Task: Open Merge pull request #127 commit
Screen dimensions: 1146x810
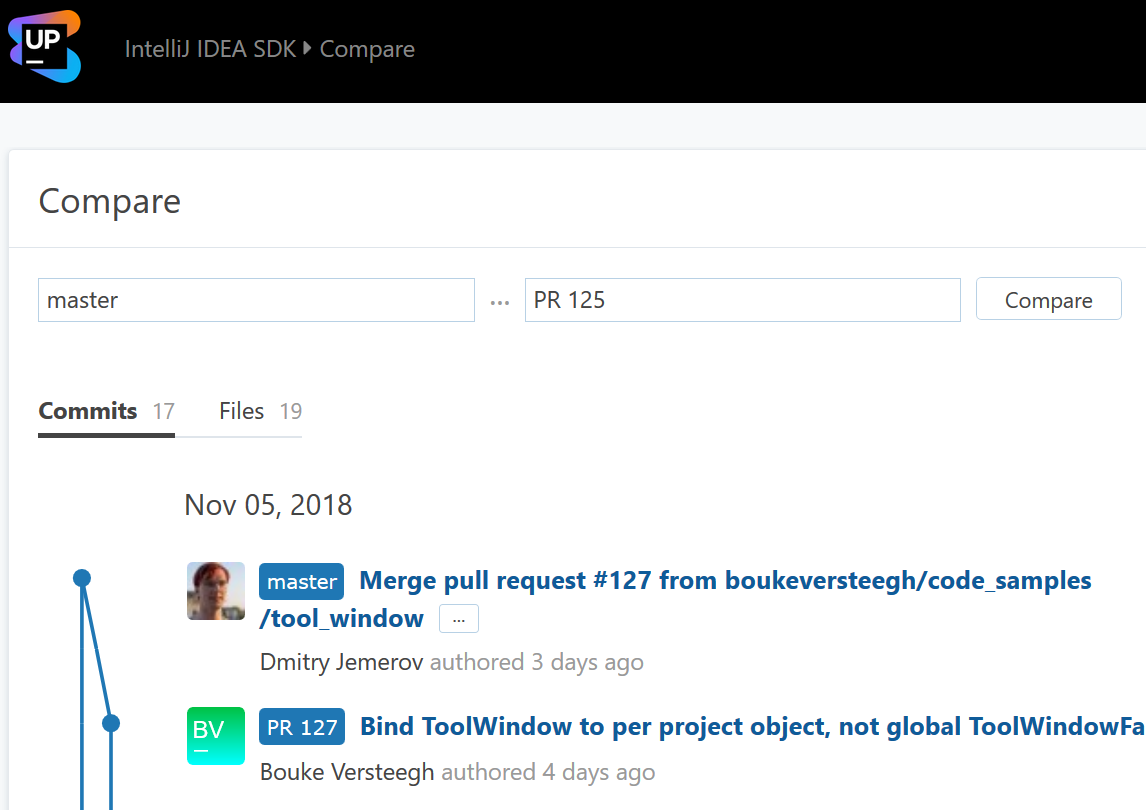Action: point(725,581)
